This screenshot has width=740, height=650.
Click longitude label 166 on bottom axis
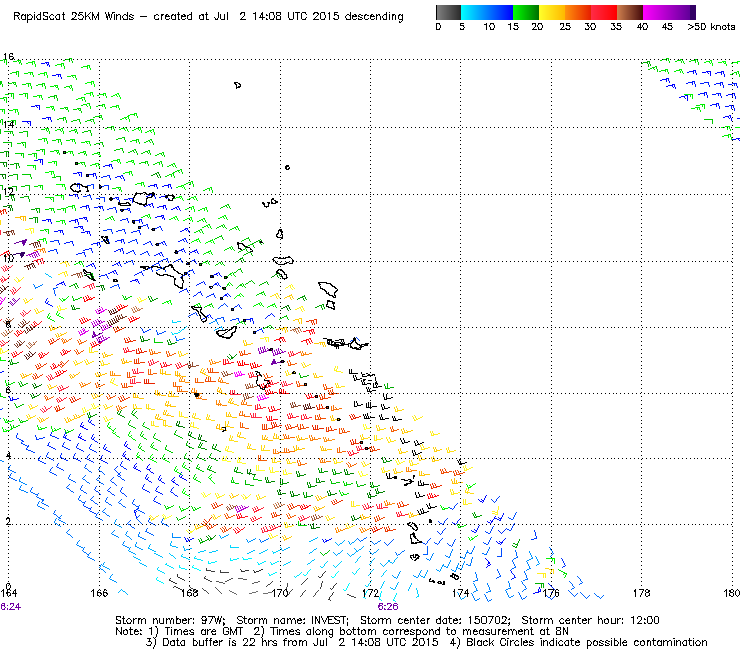pos(99,593)
